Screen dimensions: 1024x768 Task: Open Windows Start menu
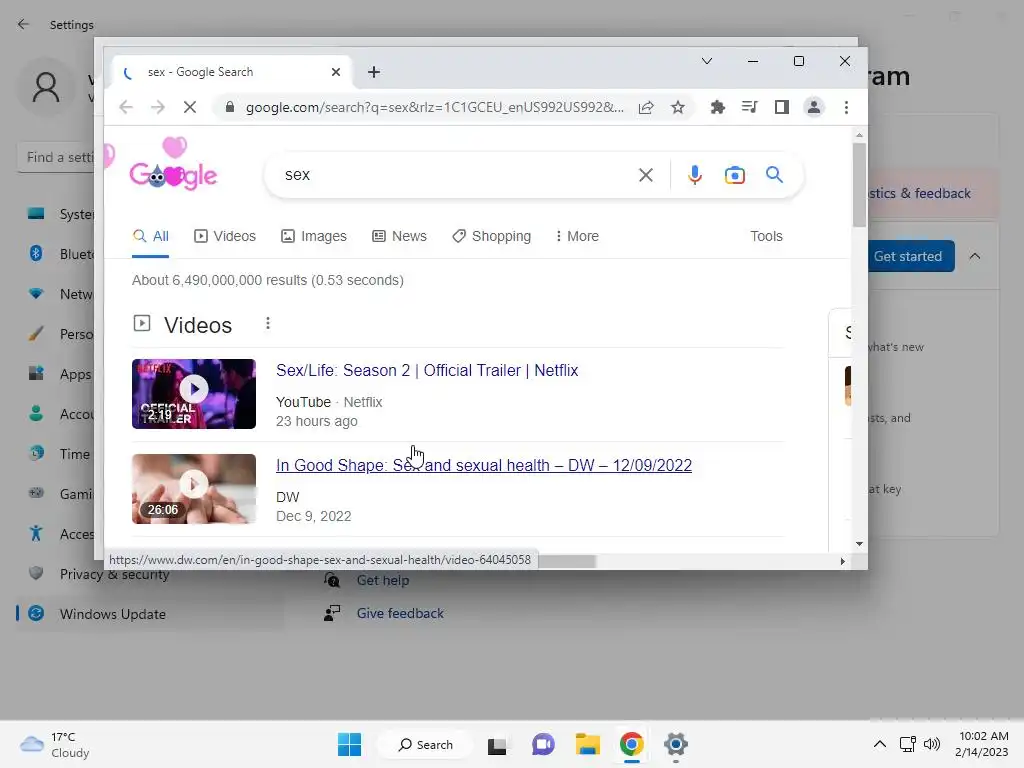349,744
